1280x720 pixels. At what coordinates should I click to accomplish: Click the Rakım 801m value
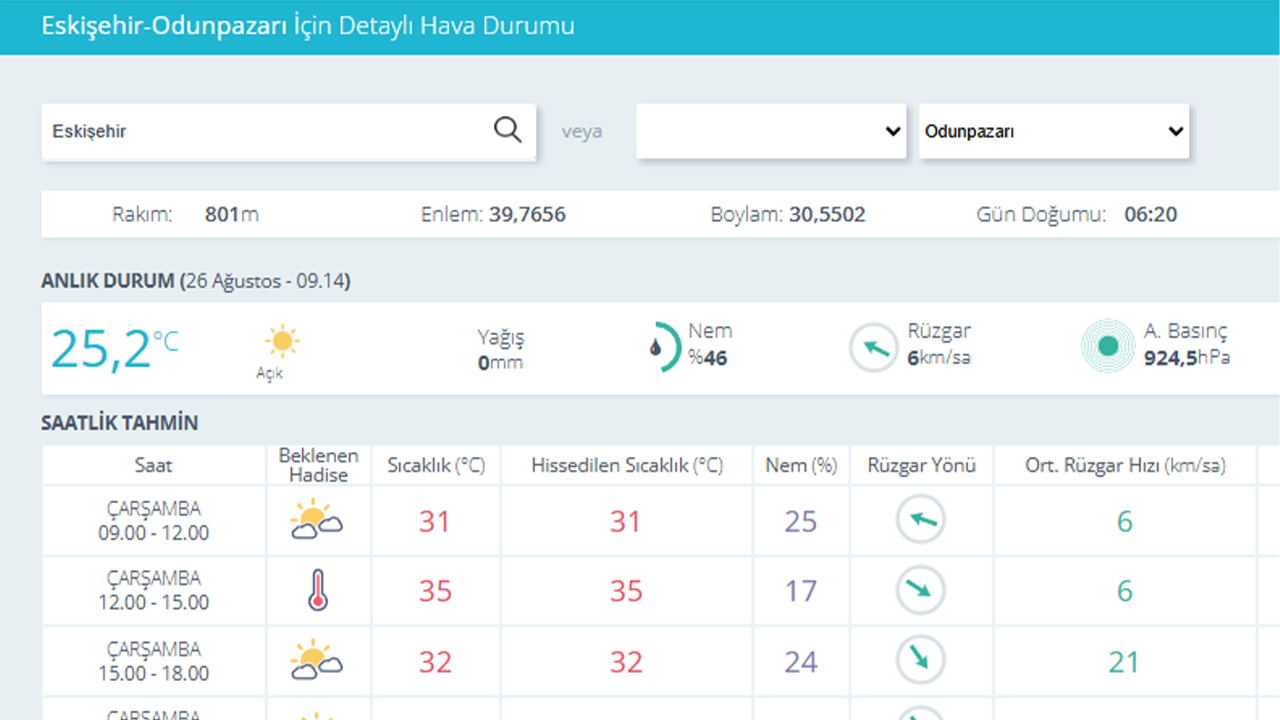[232, 214]
